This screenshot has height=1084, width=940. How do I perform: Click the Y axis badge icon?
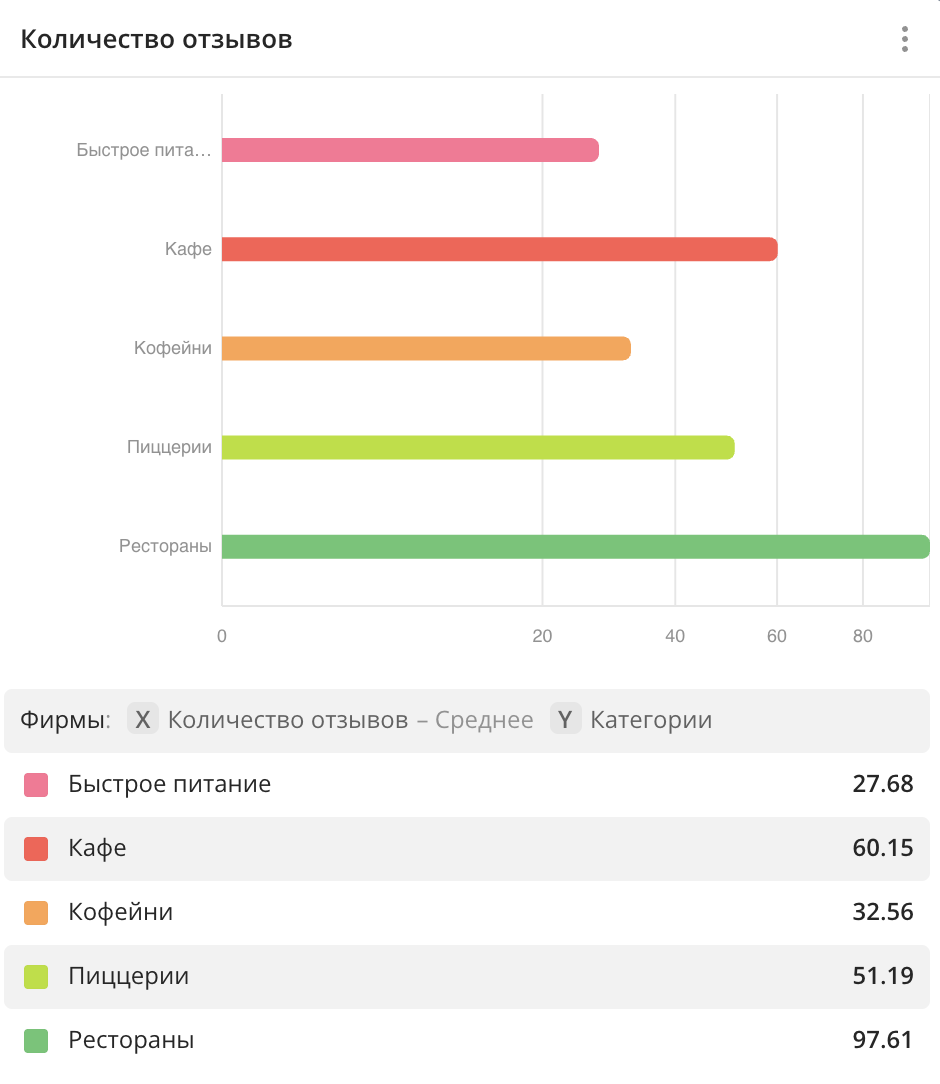(566, 720)
